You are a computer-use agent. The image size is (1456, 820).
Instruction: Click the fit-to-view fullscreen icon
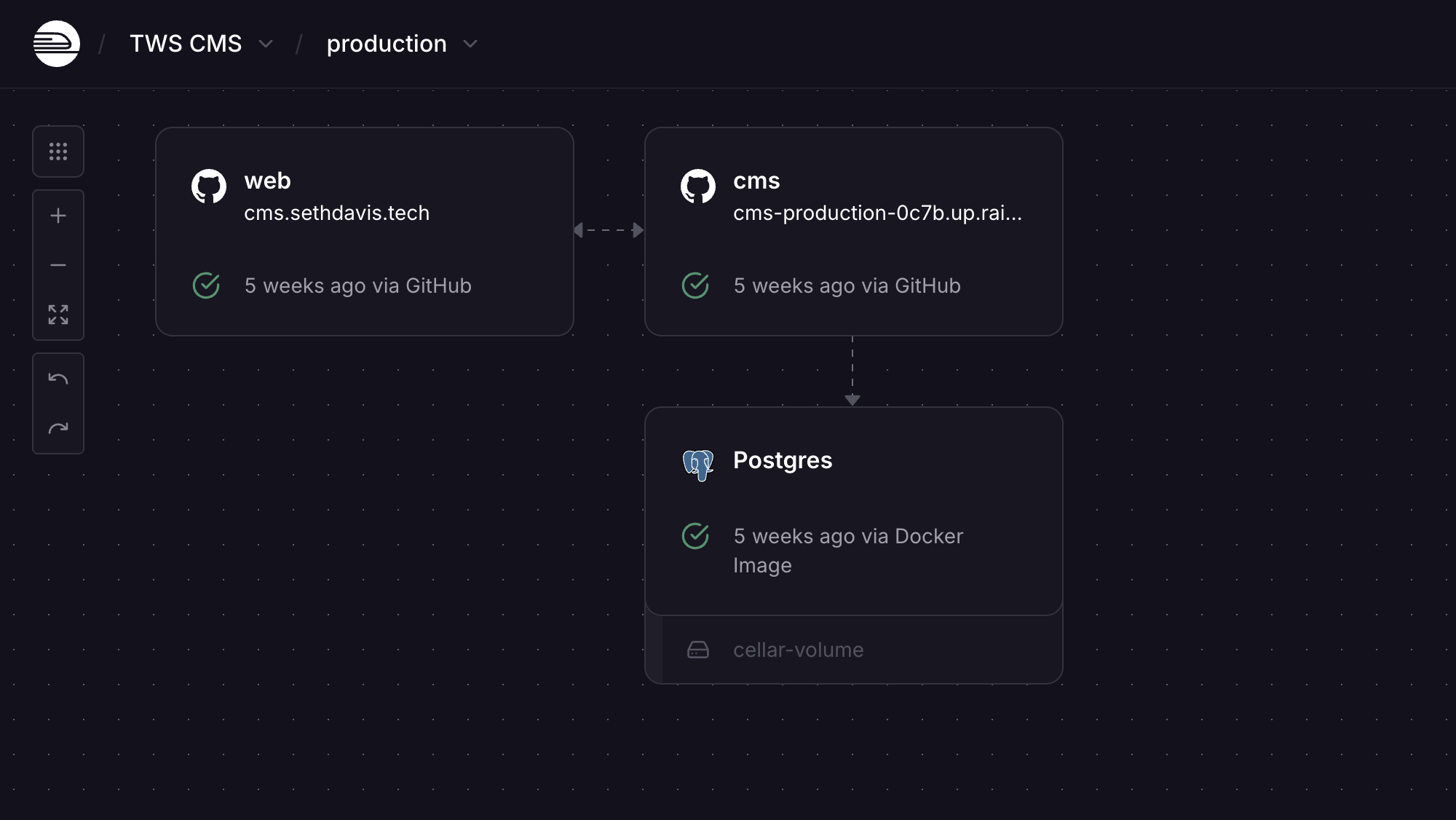point(58,315)
